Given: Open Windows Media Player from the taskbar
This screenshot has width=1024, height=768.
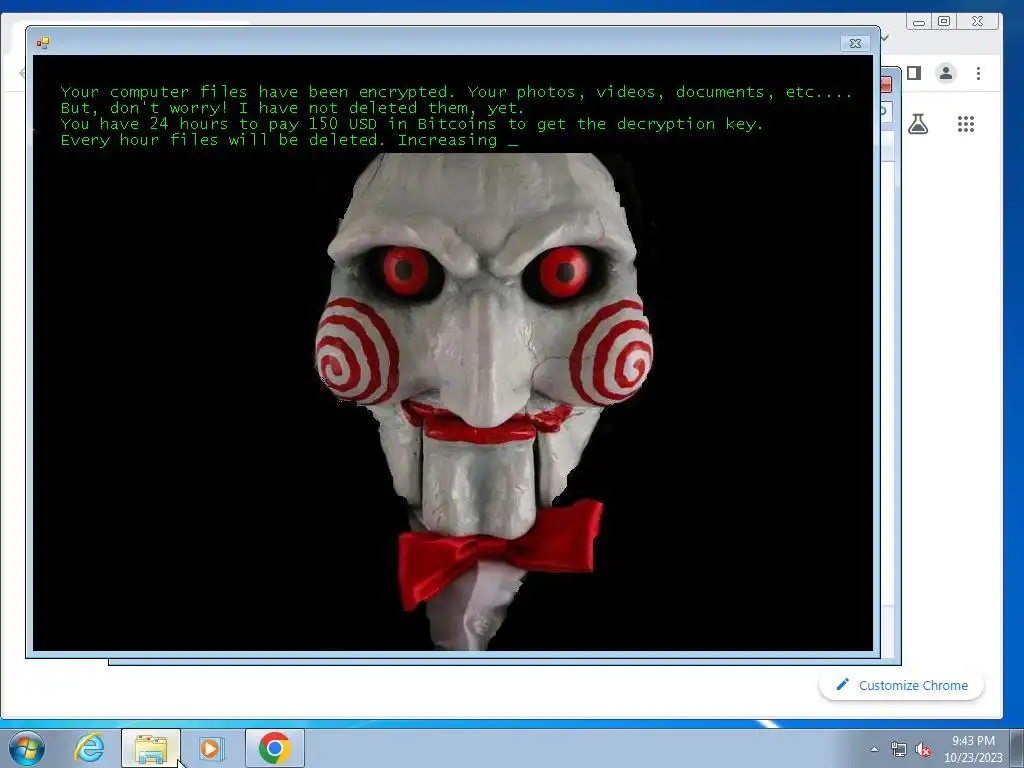Looking at the screenshot, I should (211, 748).
